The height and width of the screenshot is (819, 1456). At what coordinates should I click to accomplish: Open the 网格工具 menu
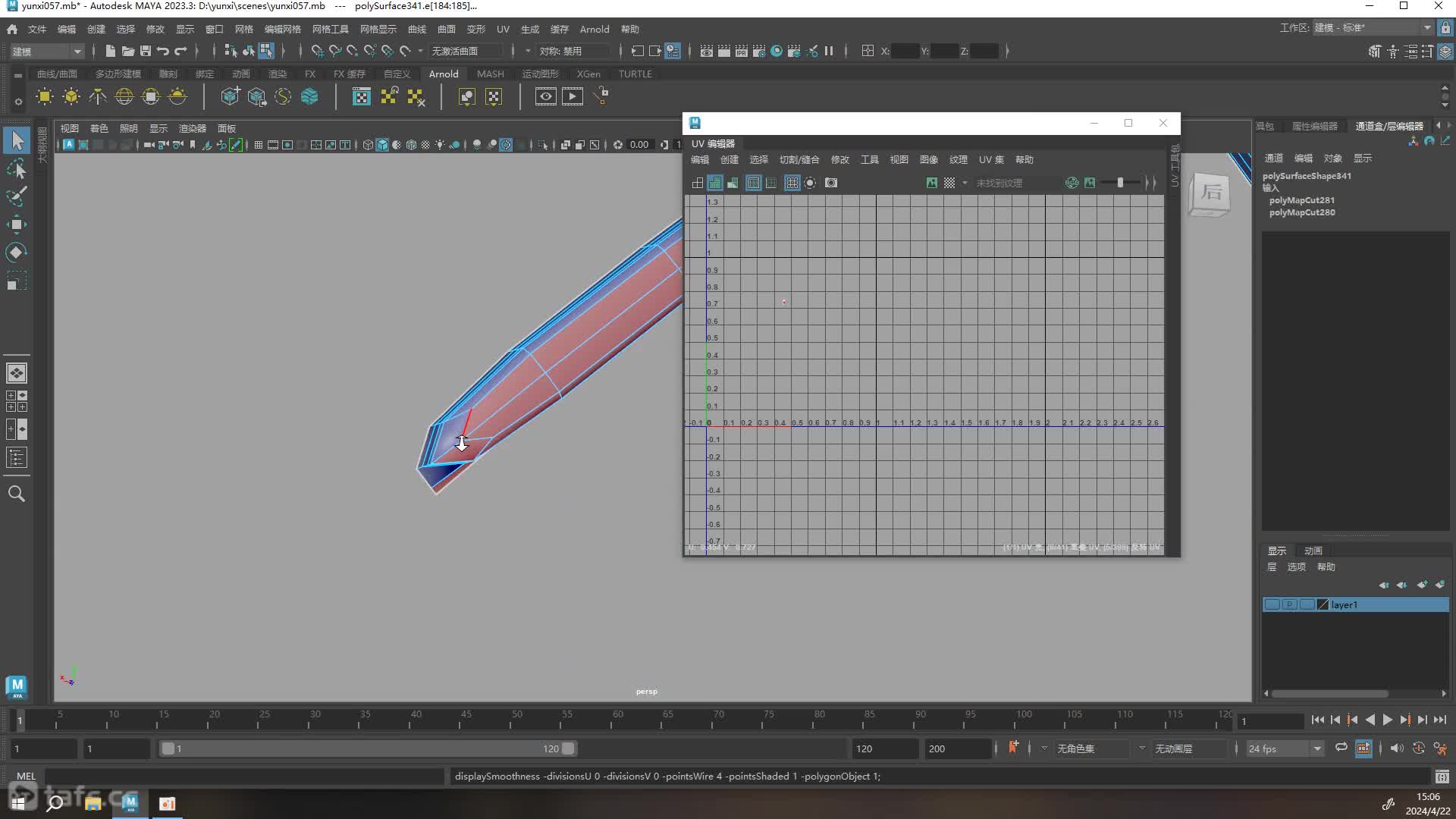[331, 29]
